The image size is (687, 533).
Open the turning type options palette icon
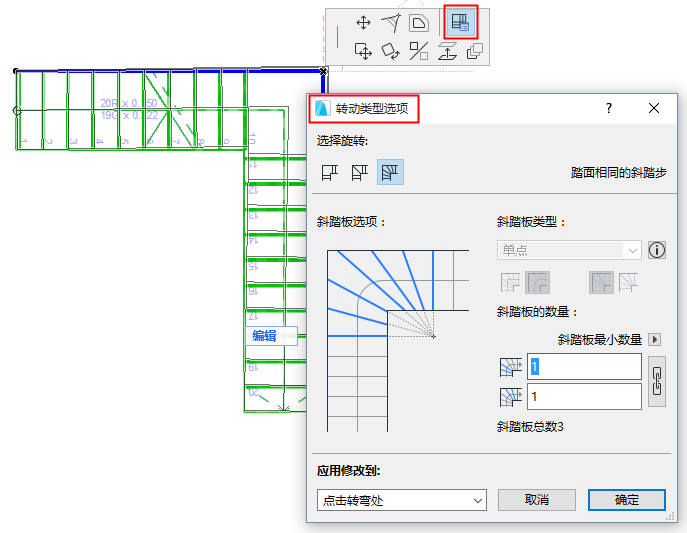[460, 22]
